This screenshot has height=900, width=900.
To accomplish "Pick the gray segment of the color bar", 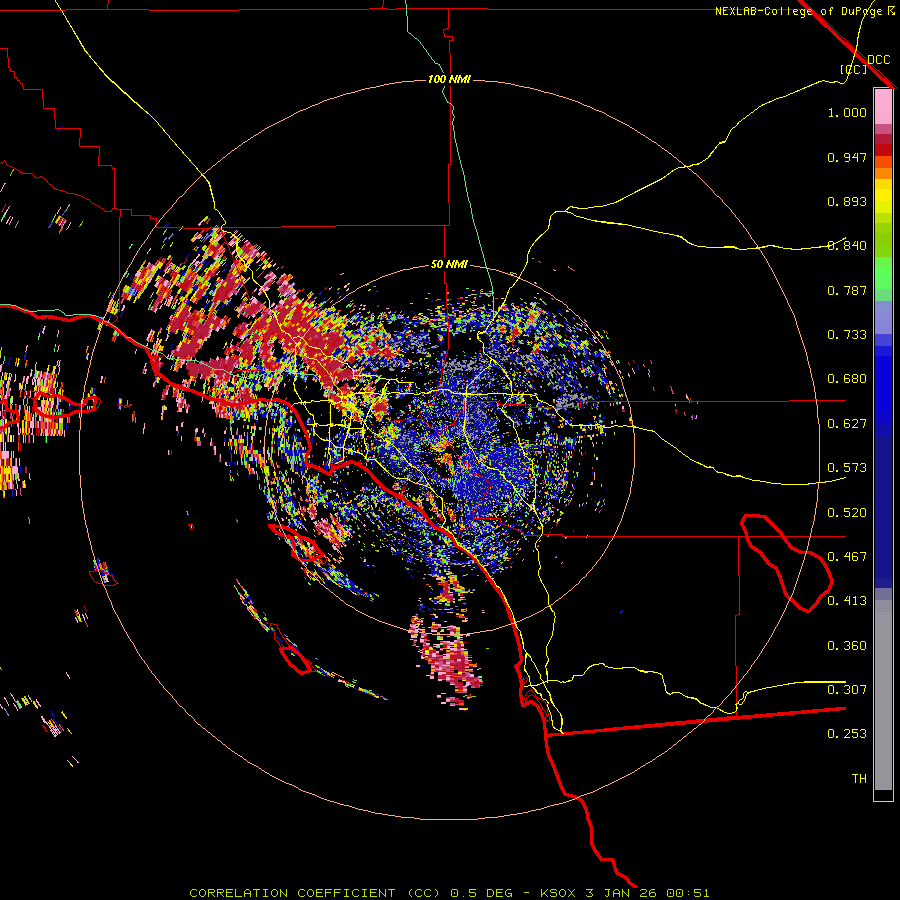I will [883, 695].
